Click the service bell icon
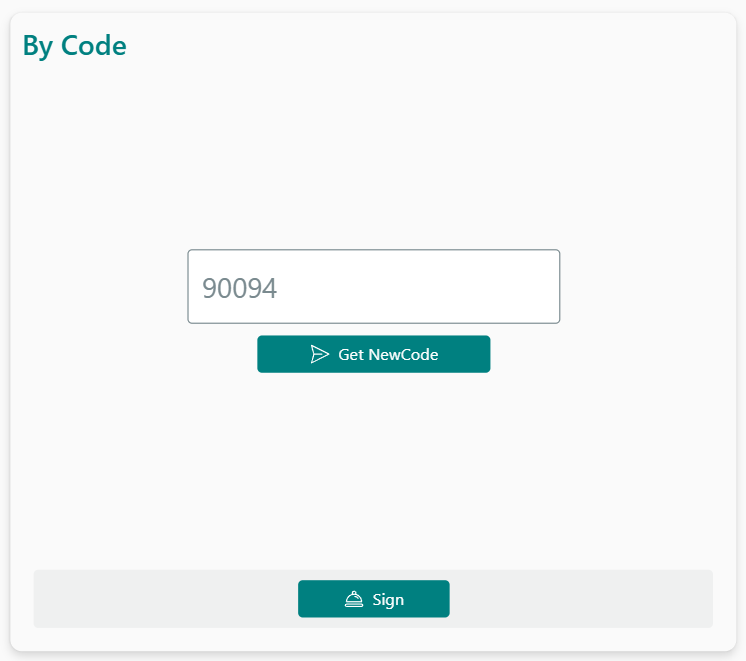Screen dimensions: 746x661 click(354, 599)
